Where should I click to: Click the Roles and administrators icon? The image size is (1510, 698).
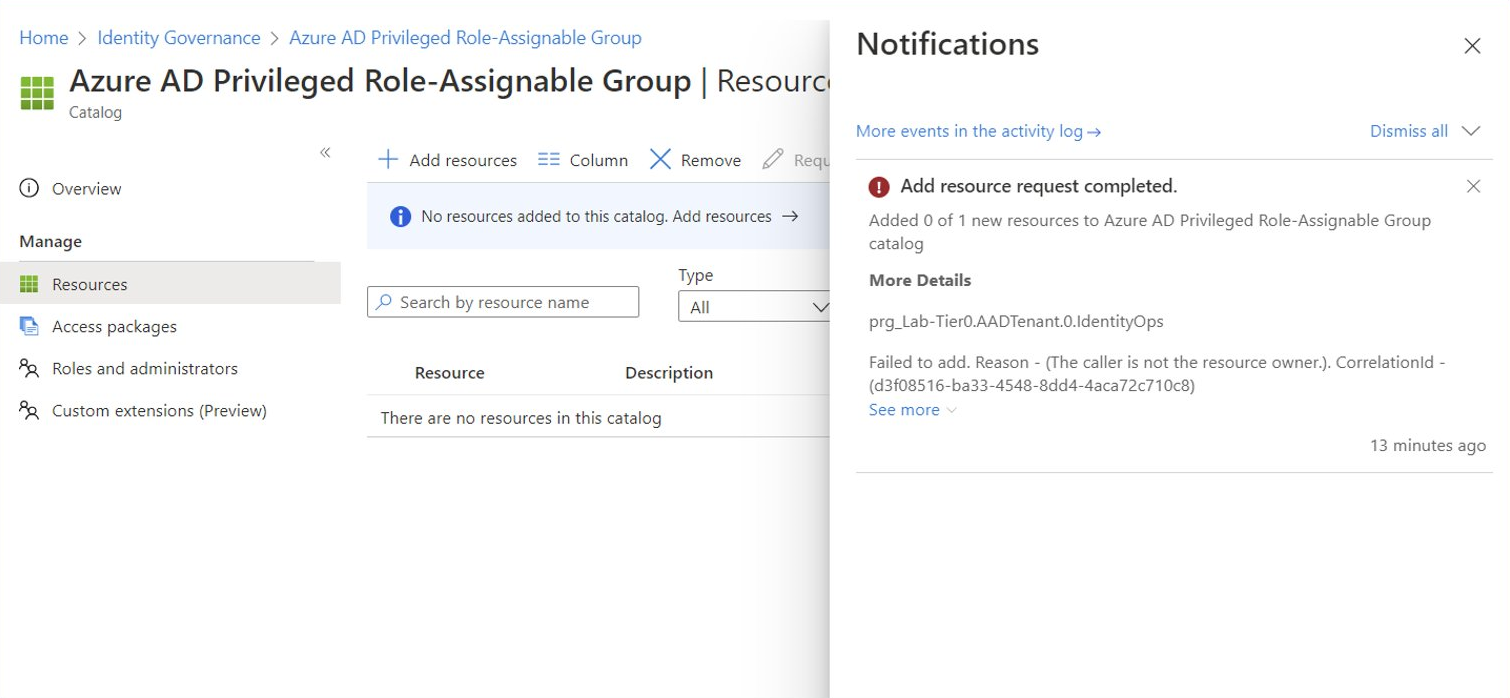pyautogui.click(x=29, y=368)
